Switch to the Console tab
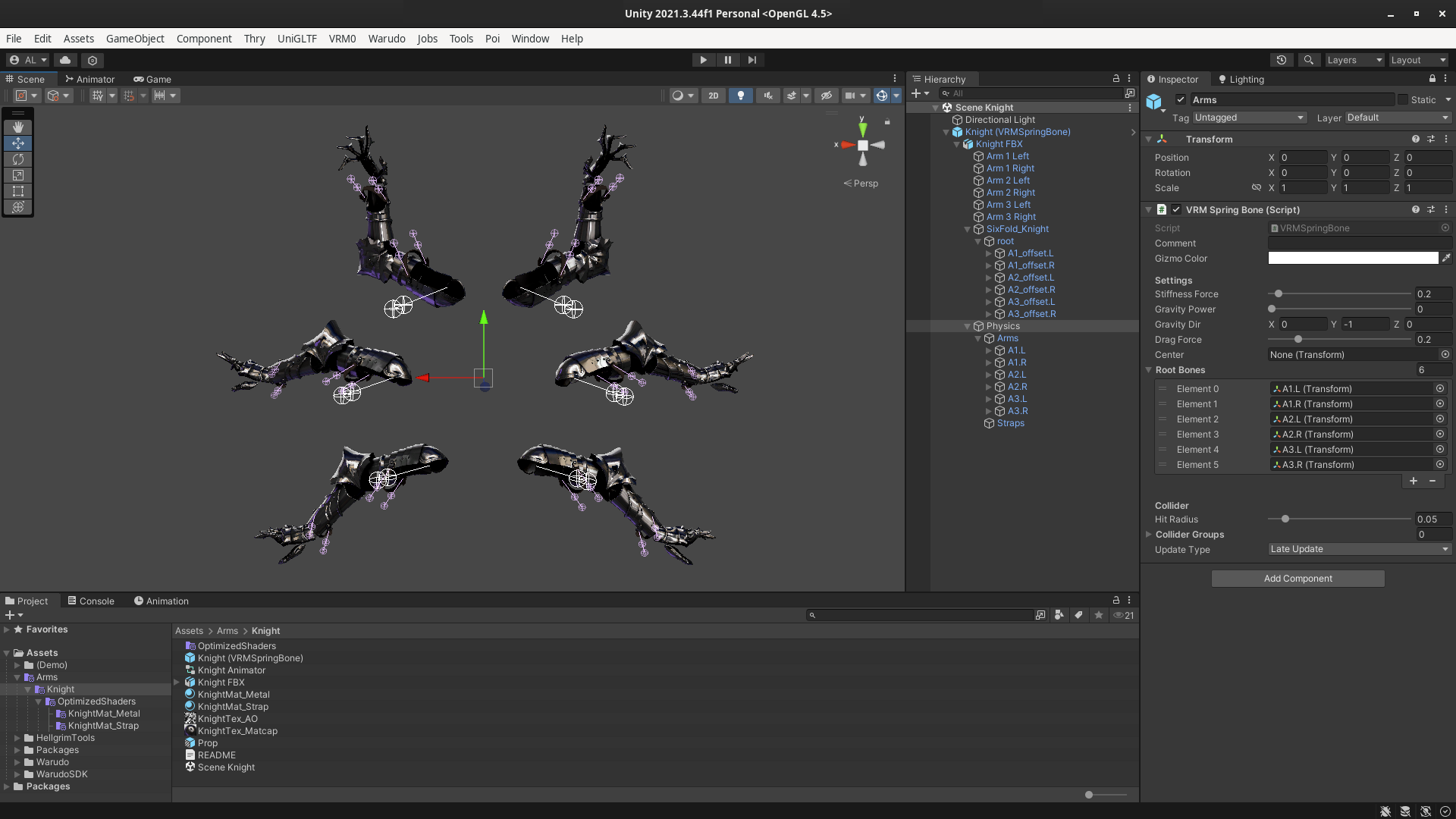This screenshot has width=1456, height=819. [91, 601]
